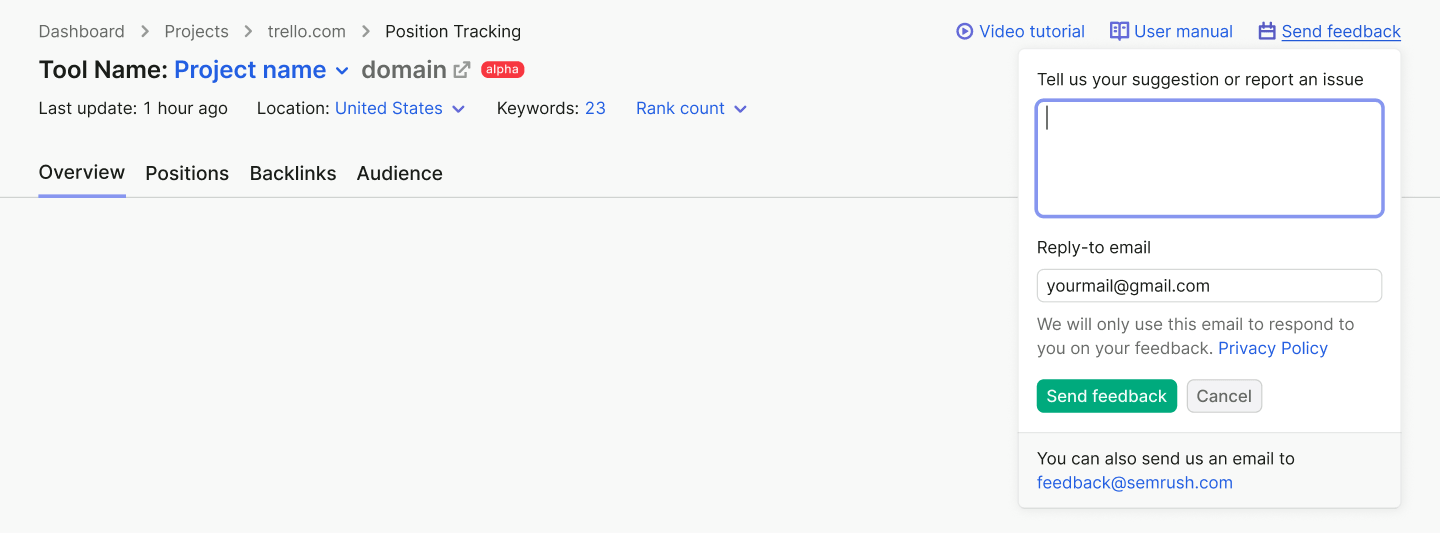
Task: Click the Video tutorial play icon
Action: (964, 31)
